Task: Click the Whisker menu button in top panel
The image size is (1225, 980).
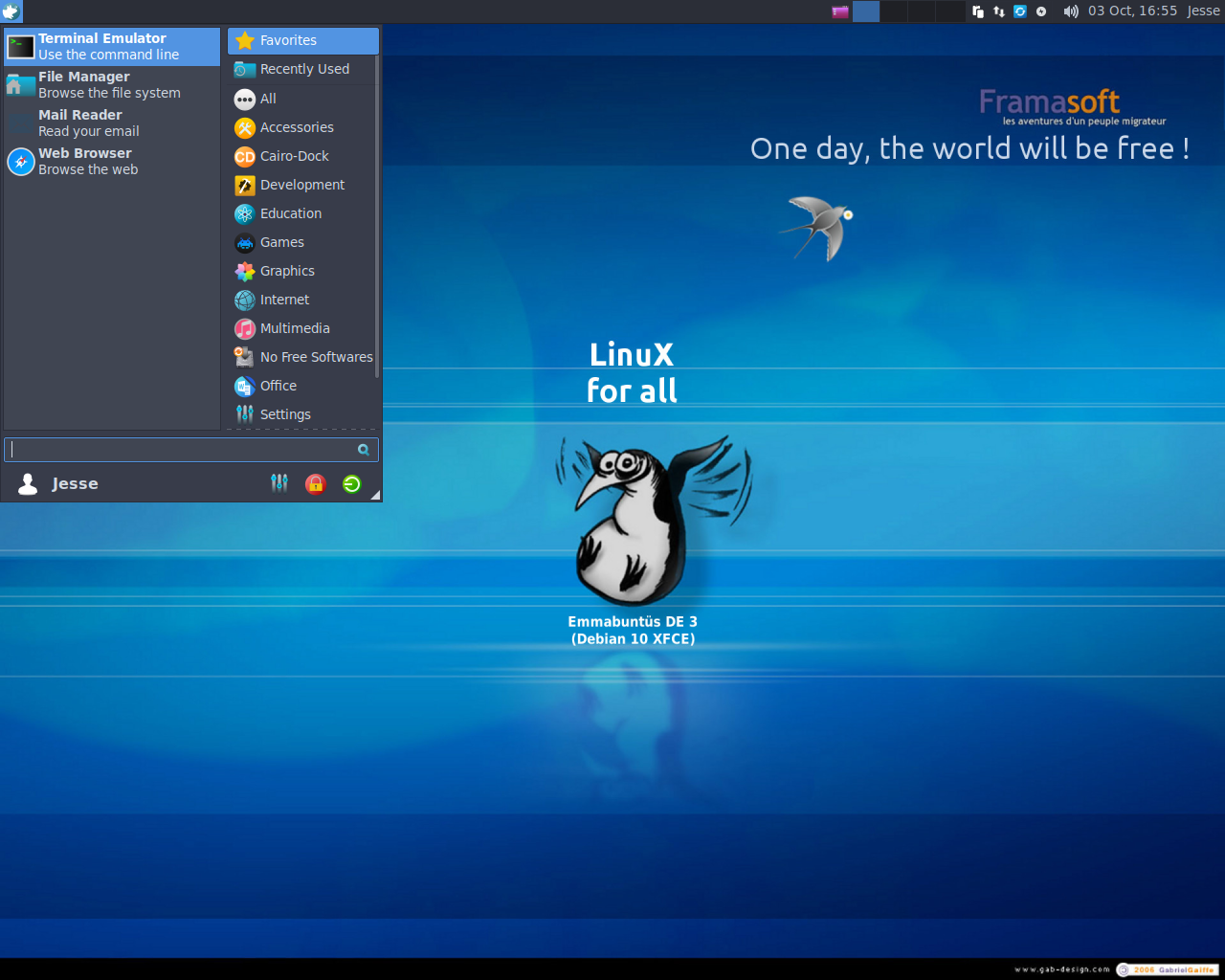Action: 11,11
